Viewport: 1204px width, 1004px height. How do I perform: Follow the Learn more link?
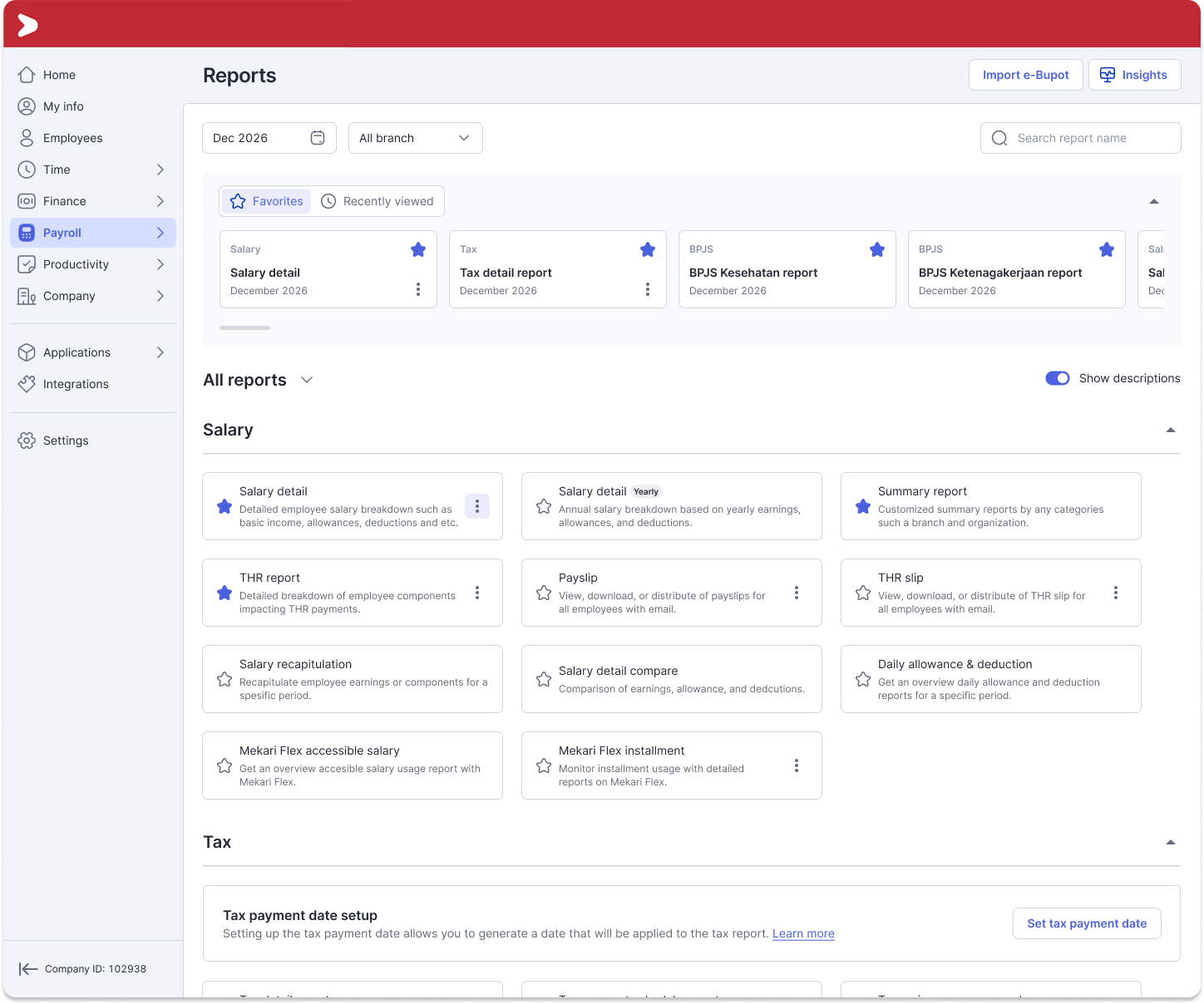(x=803, y=933)
